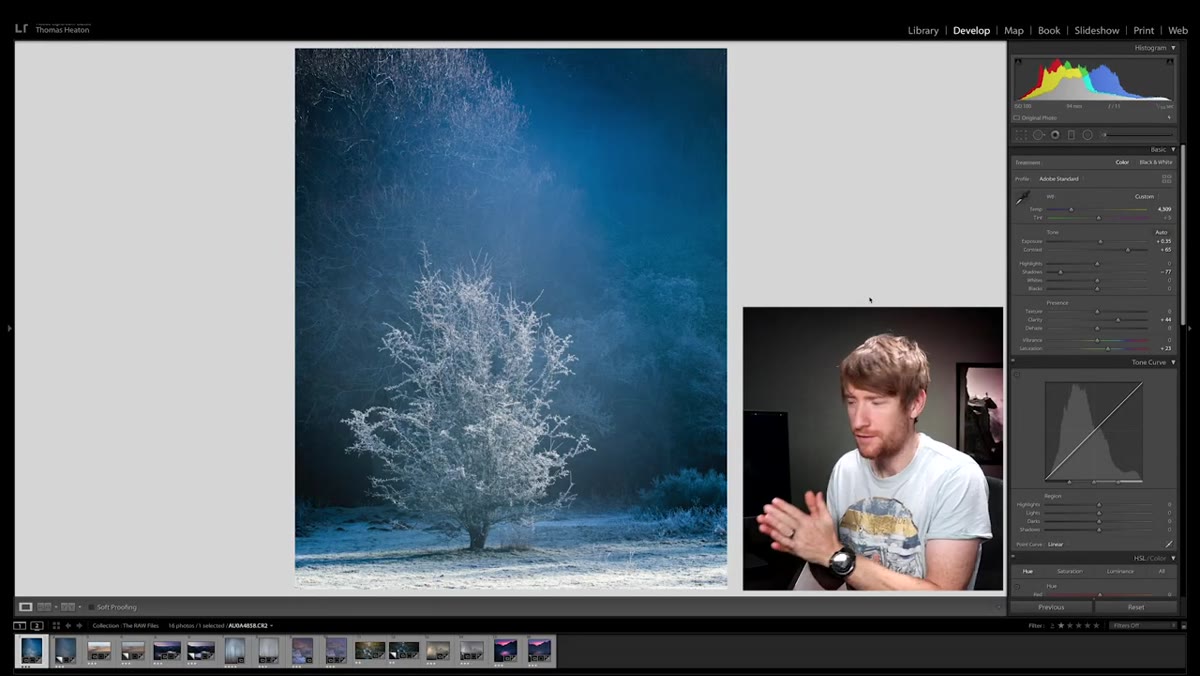This screenshot has width=1200, height=676.
Task: Pick the White Balance Selector eyedropper
Action: [x=1022, y=197]
